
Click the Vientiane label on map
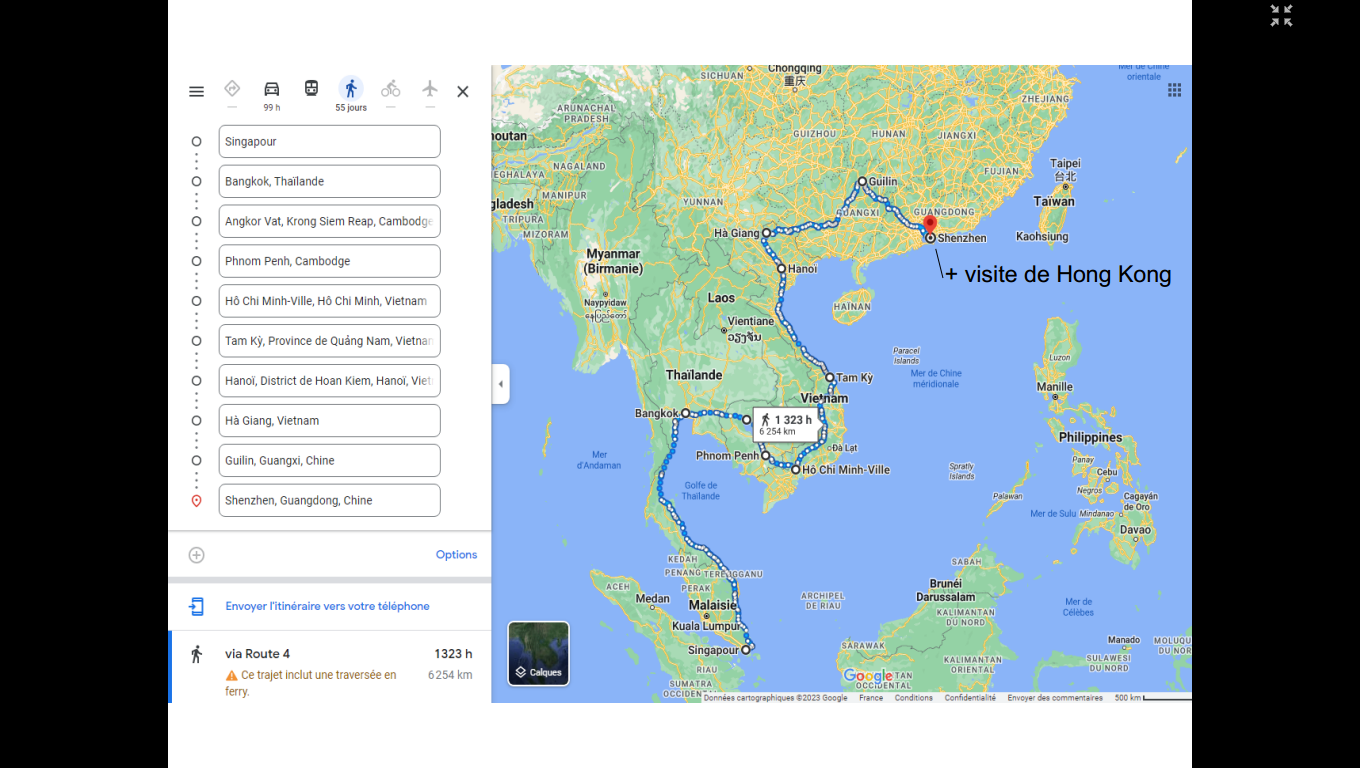click(750, 321)
